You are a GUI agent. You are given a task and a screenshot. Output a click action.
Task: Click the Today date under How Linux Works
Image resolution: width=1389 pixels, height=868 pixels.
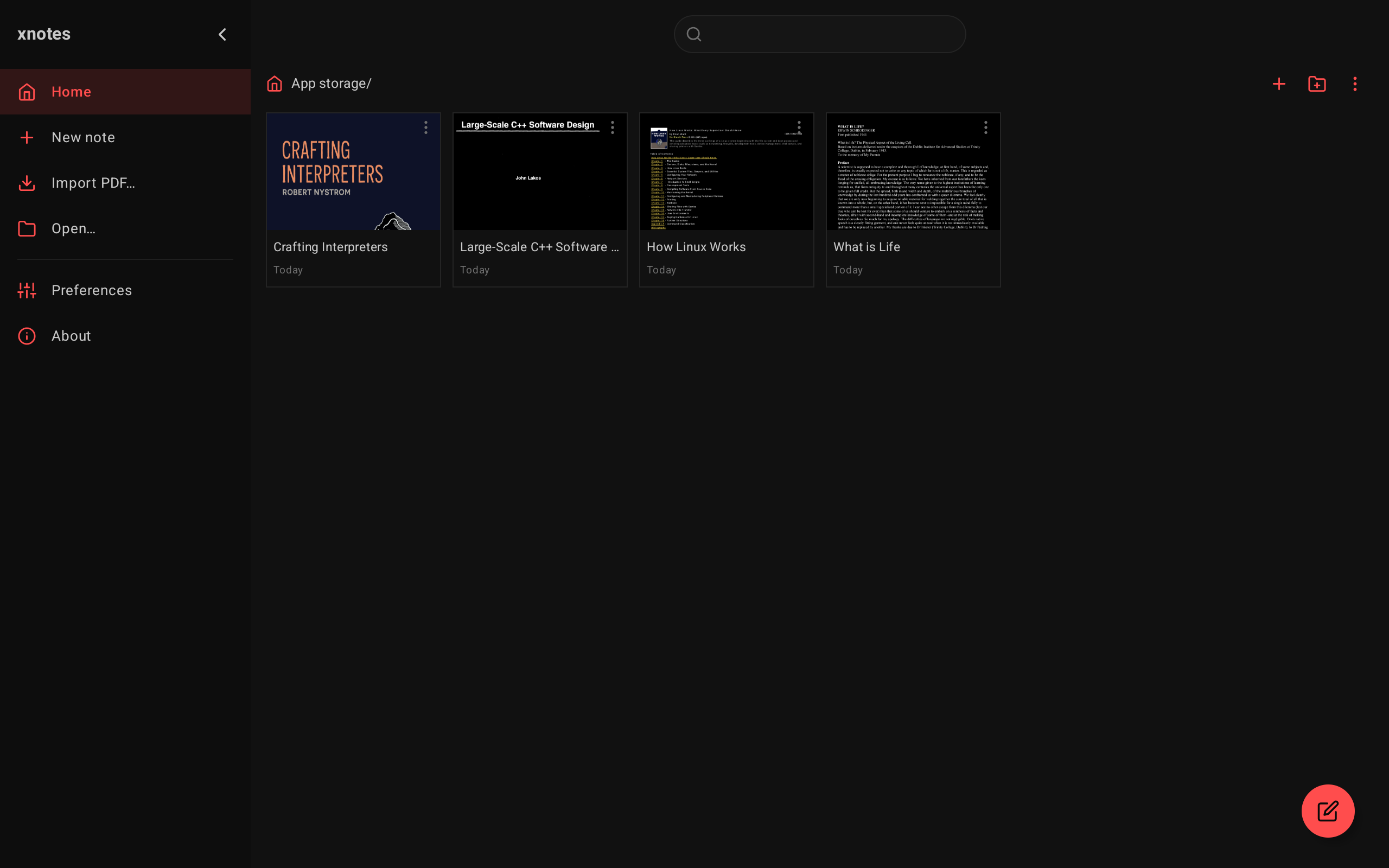(x=661, y=270)
